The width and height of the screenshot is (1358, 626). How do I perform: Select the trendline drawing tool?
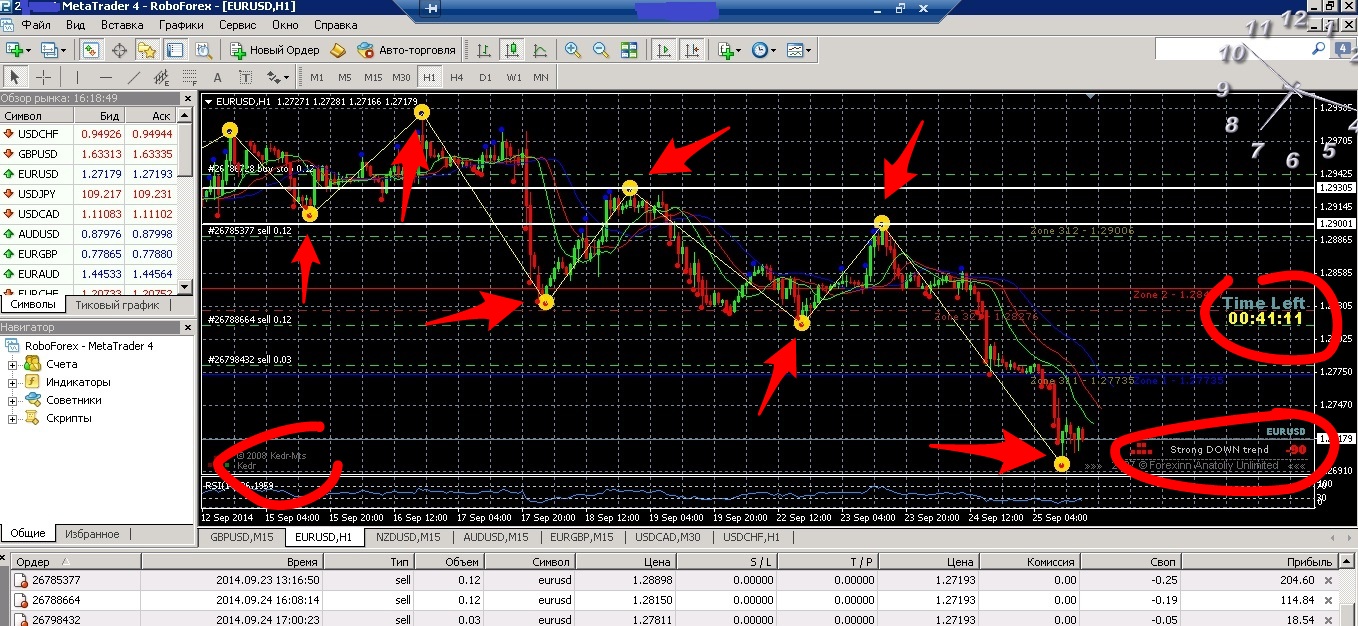click(134, 77)
